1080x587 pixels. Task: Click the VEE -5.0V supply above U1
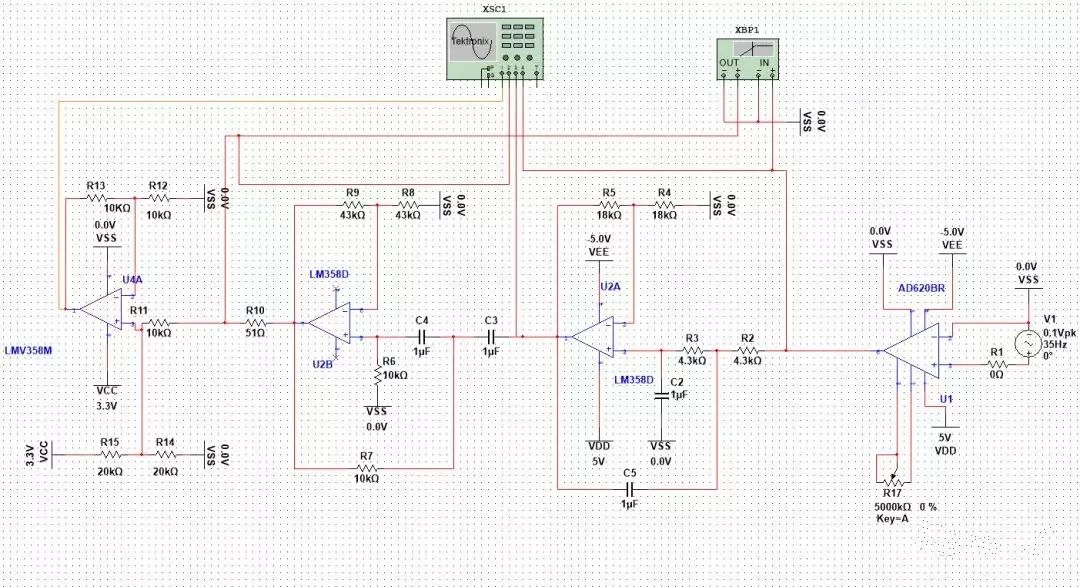[x=953, y=240]
